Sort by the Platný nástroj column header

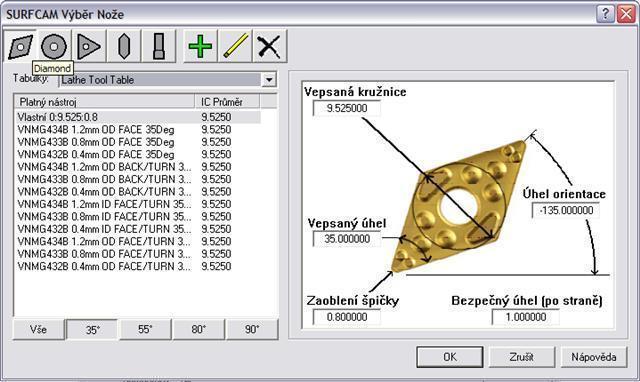[104, 102]
